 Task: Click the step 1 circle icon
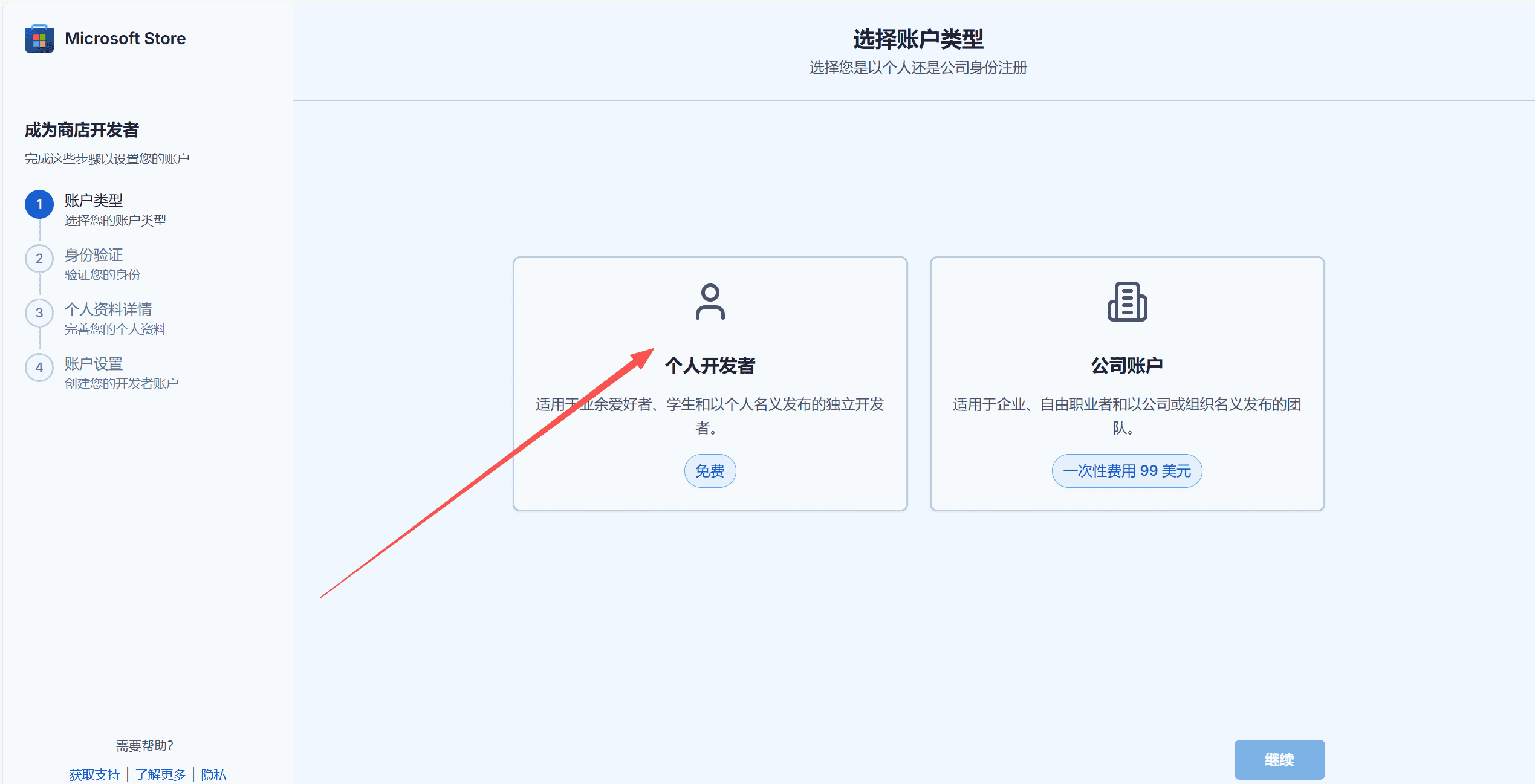tap(39, 204)
